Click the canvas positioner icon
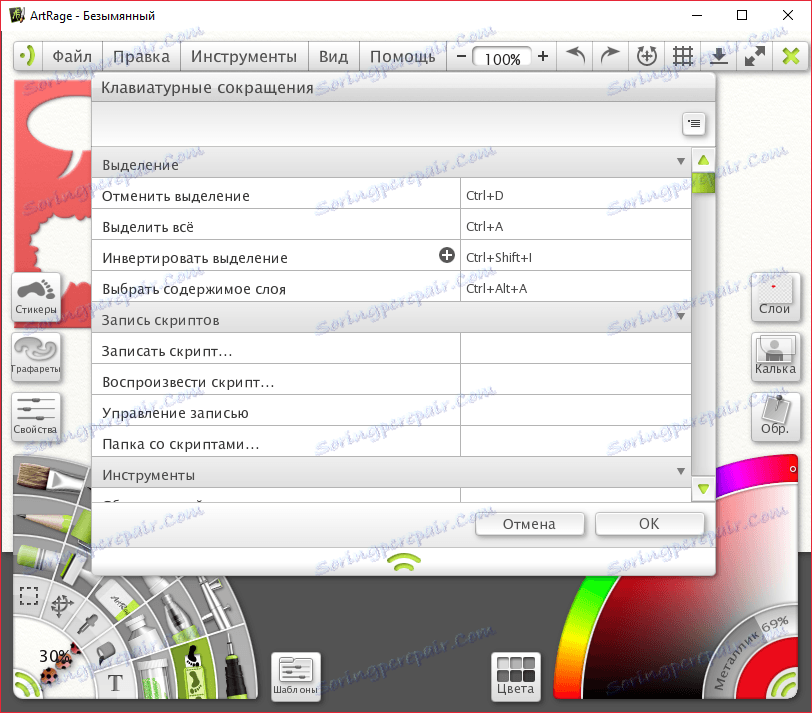The height and width of the screenshot is (728, 812). click(x=647, y=55)
